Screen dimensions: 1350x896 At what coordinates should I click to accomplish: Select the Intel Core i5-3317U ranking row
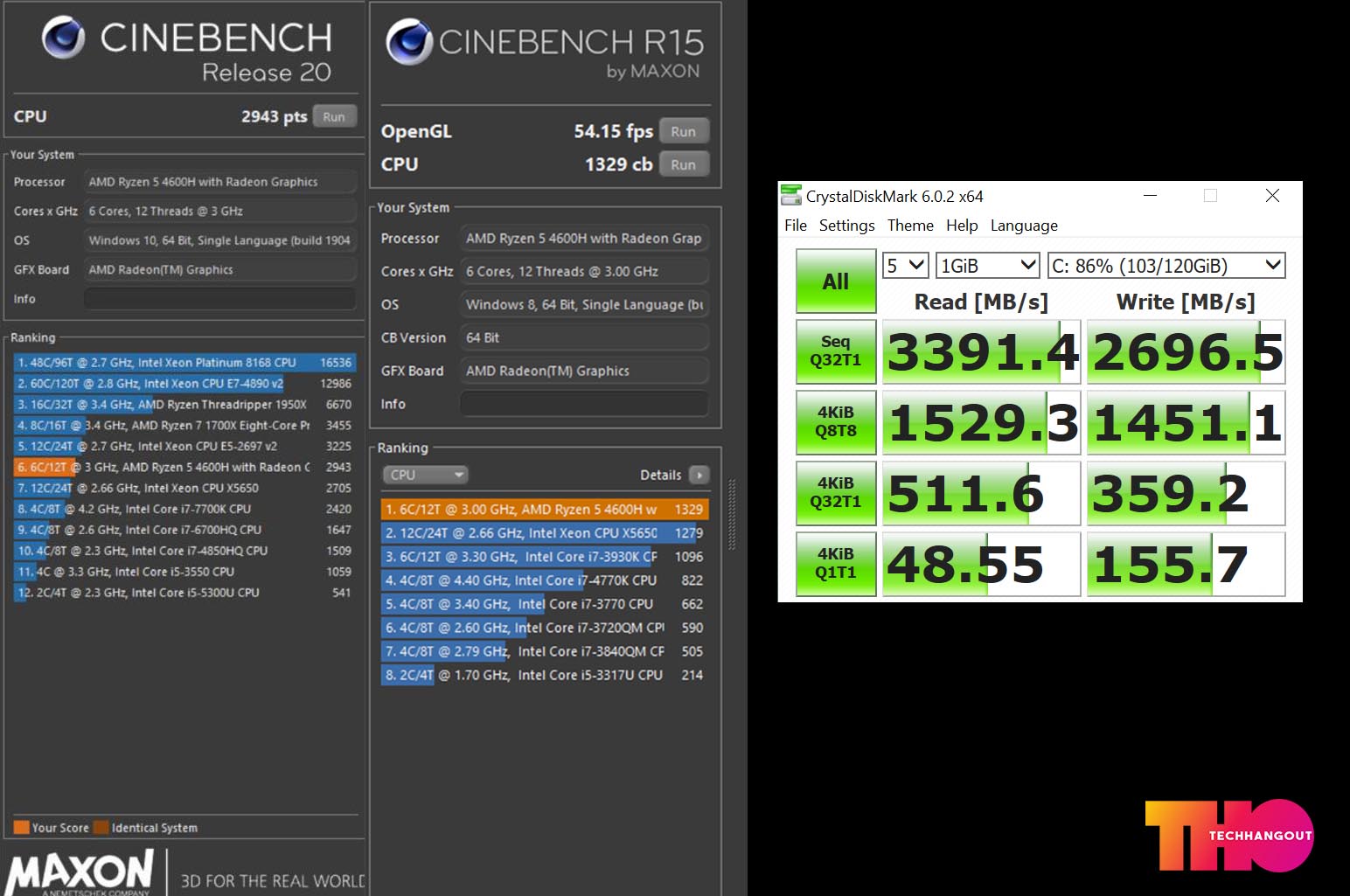[x=545, y=674]
